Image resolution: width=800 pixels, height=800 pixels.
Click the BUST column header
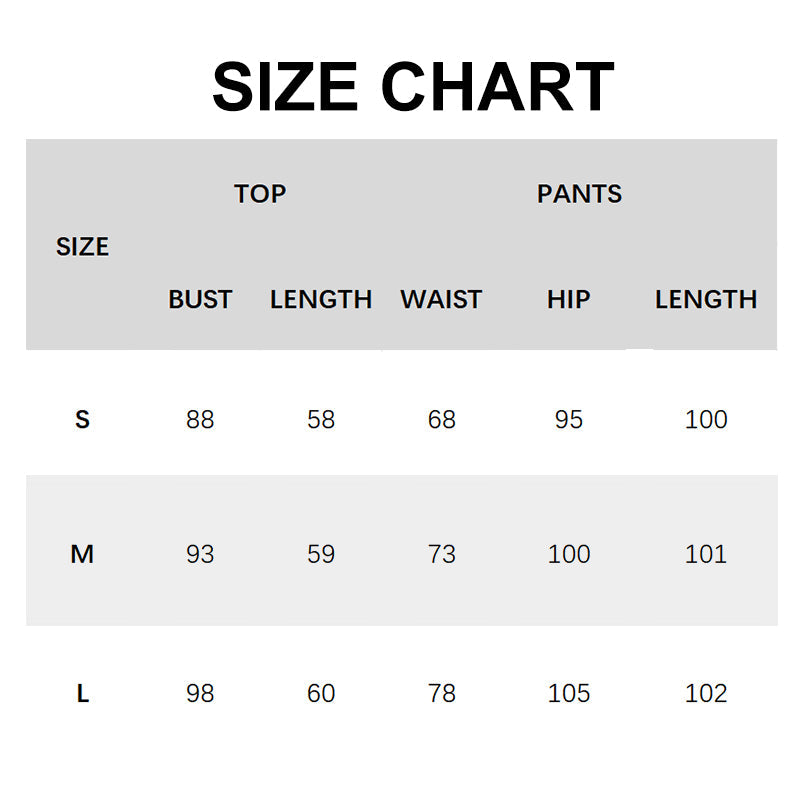coord(200,299)
